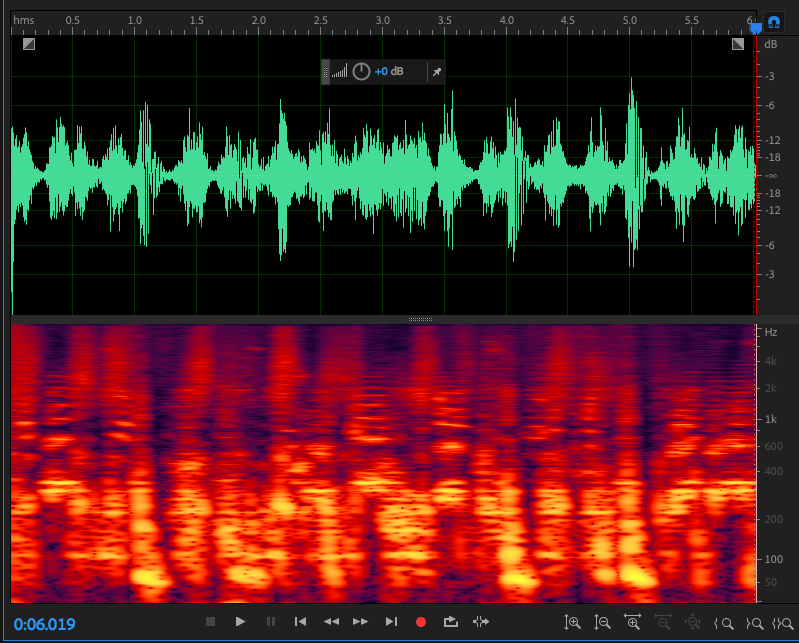Pin the volume HUD overlay
This screenshot has height=643, width=799.
(x=435, y=71)
